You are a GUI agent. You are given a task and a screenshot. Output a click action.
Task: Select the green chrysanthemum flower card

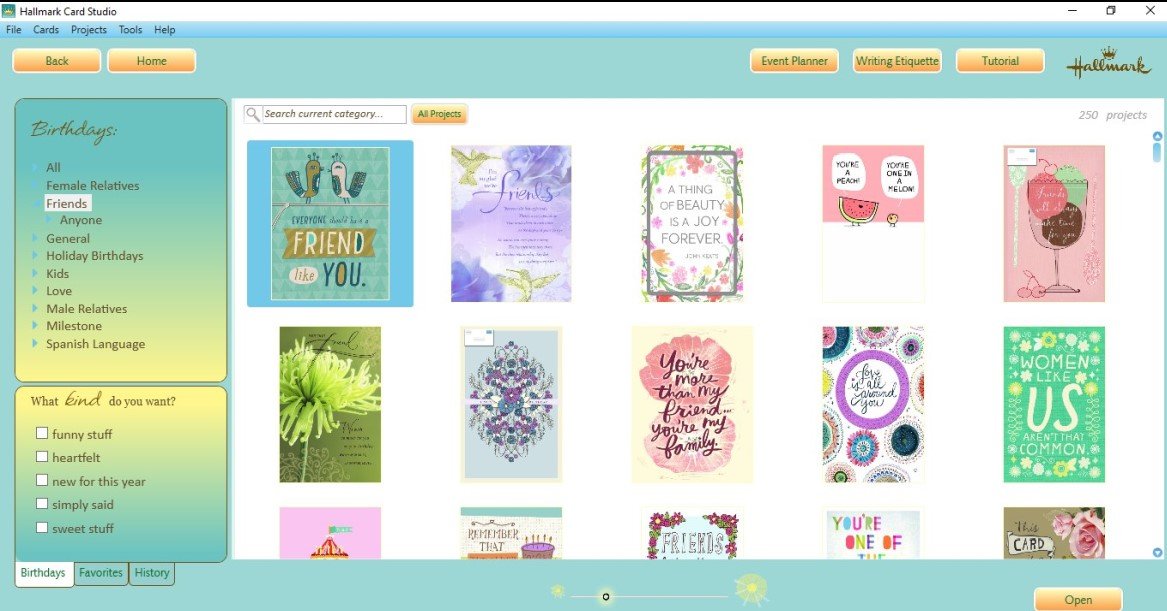point(330,404)
